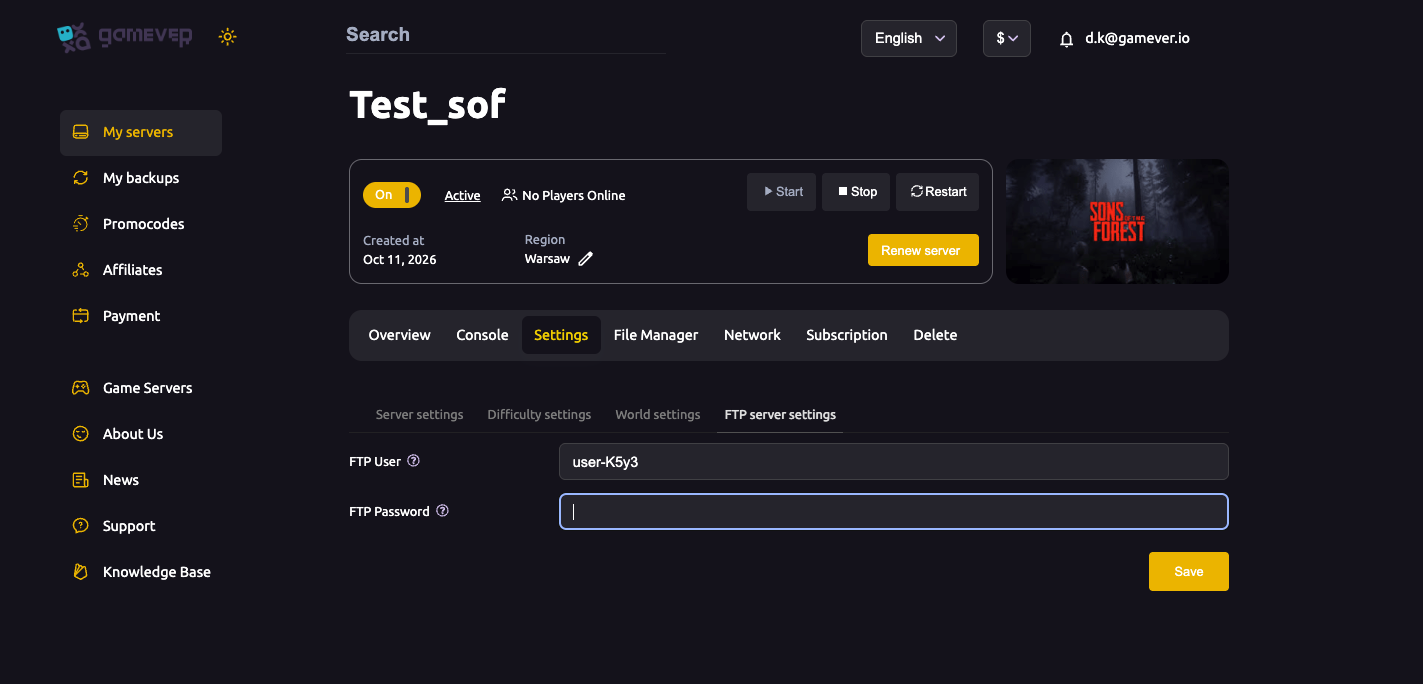1423x684 pixels.
Task: Switch to World settings sub-tab
Action: click(x=658, y=414)
